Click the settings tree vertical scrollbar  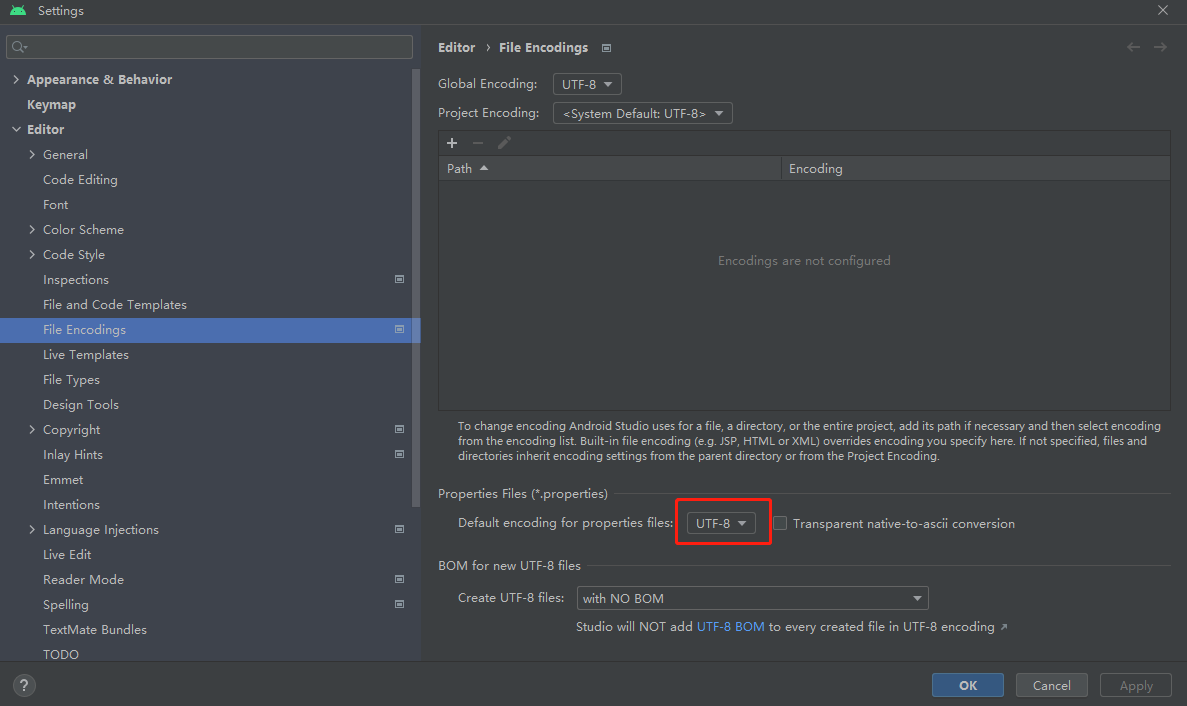[415, 288]
